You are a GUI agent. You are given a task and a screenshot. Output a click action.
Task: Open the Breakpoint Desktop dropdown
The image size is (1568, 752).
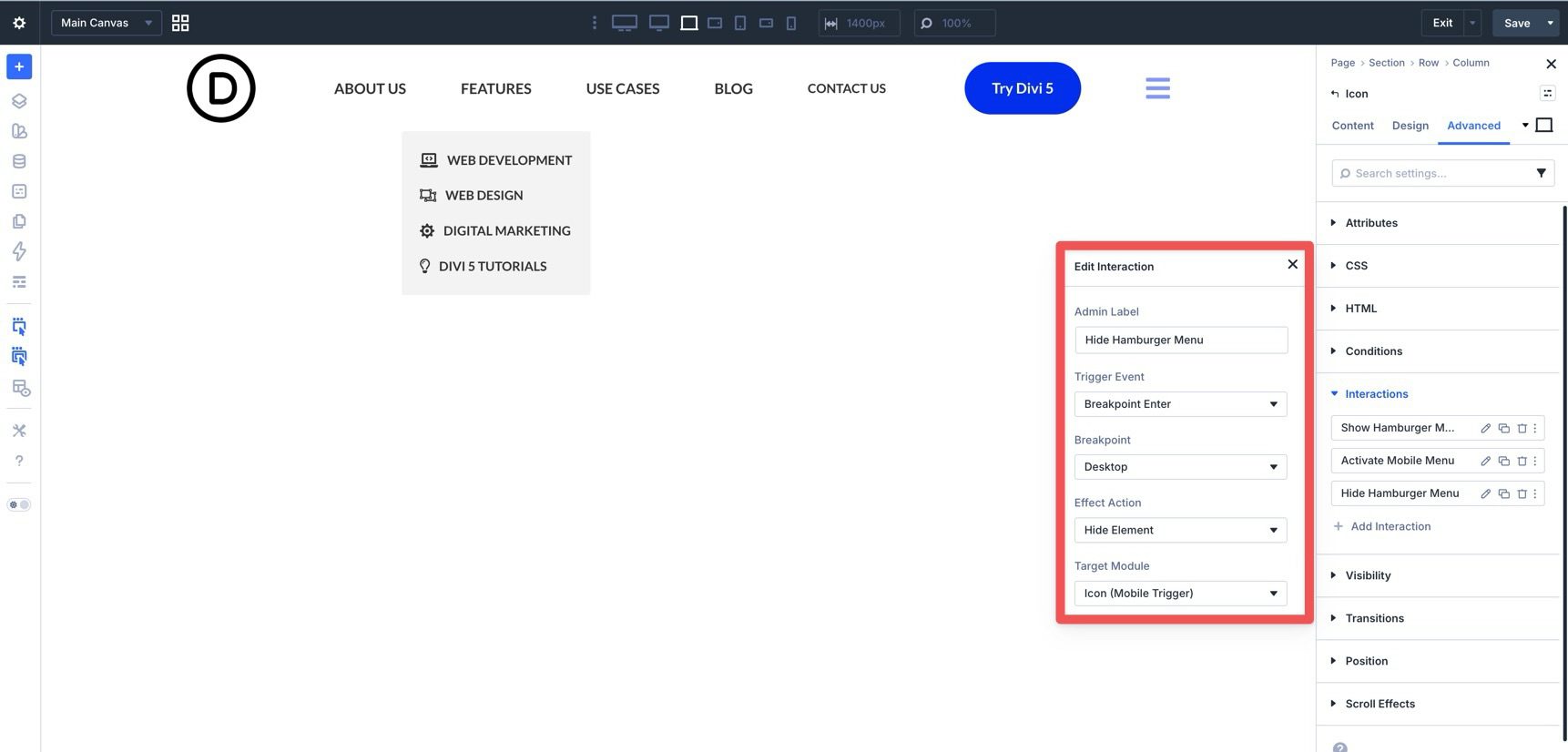[1181, 467]
